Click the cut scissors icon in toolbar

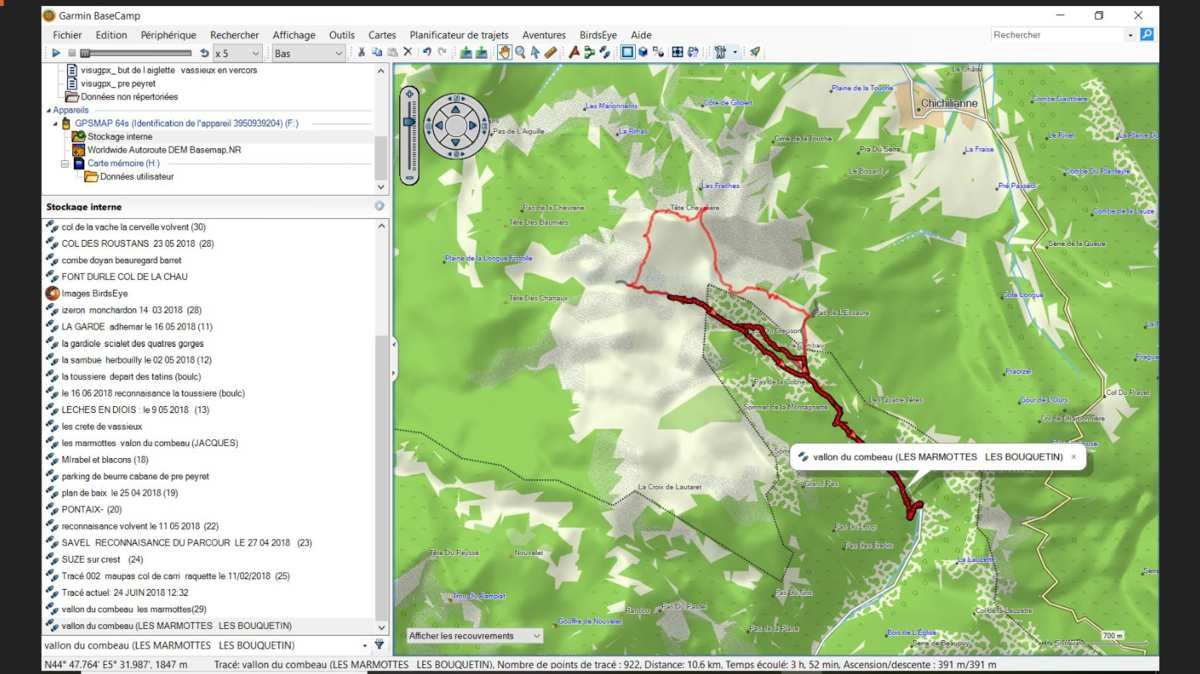pyautogui.click(x=361, y=53)
